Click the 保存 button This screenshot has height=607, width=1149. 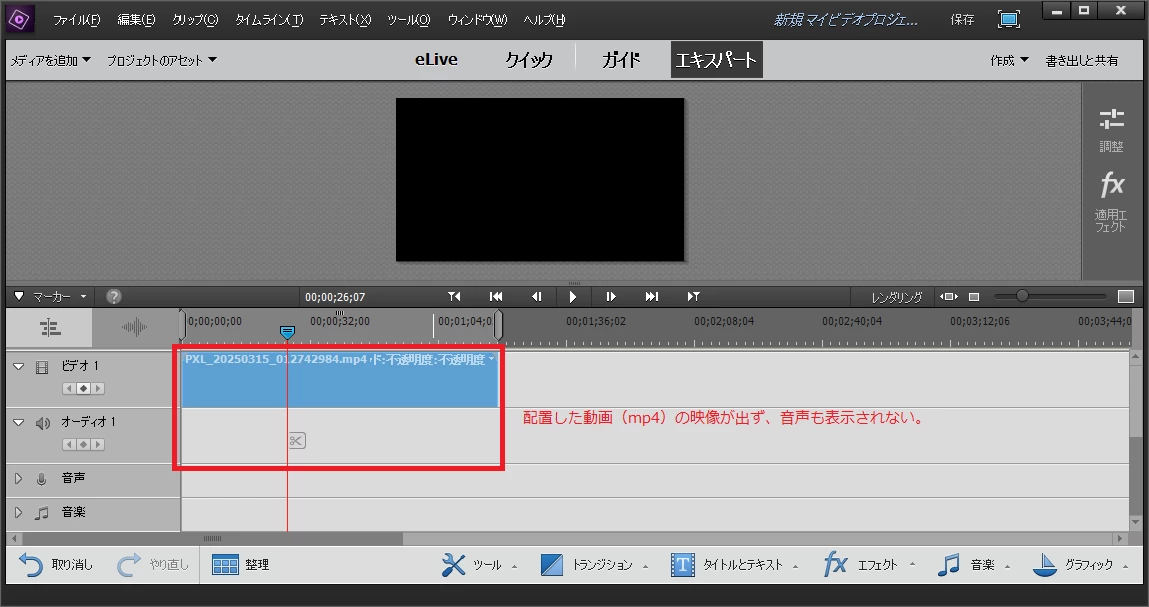pos(962,20)
